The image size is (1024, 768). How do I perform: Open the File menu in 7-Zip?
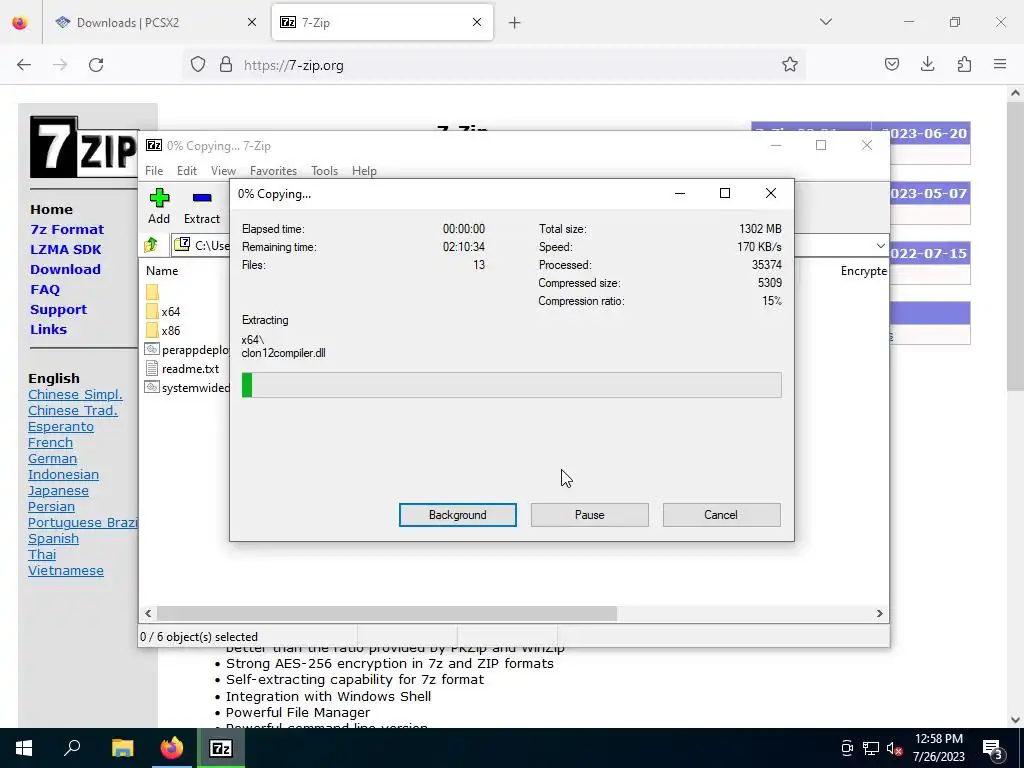(x=154, y=170)
